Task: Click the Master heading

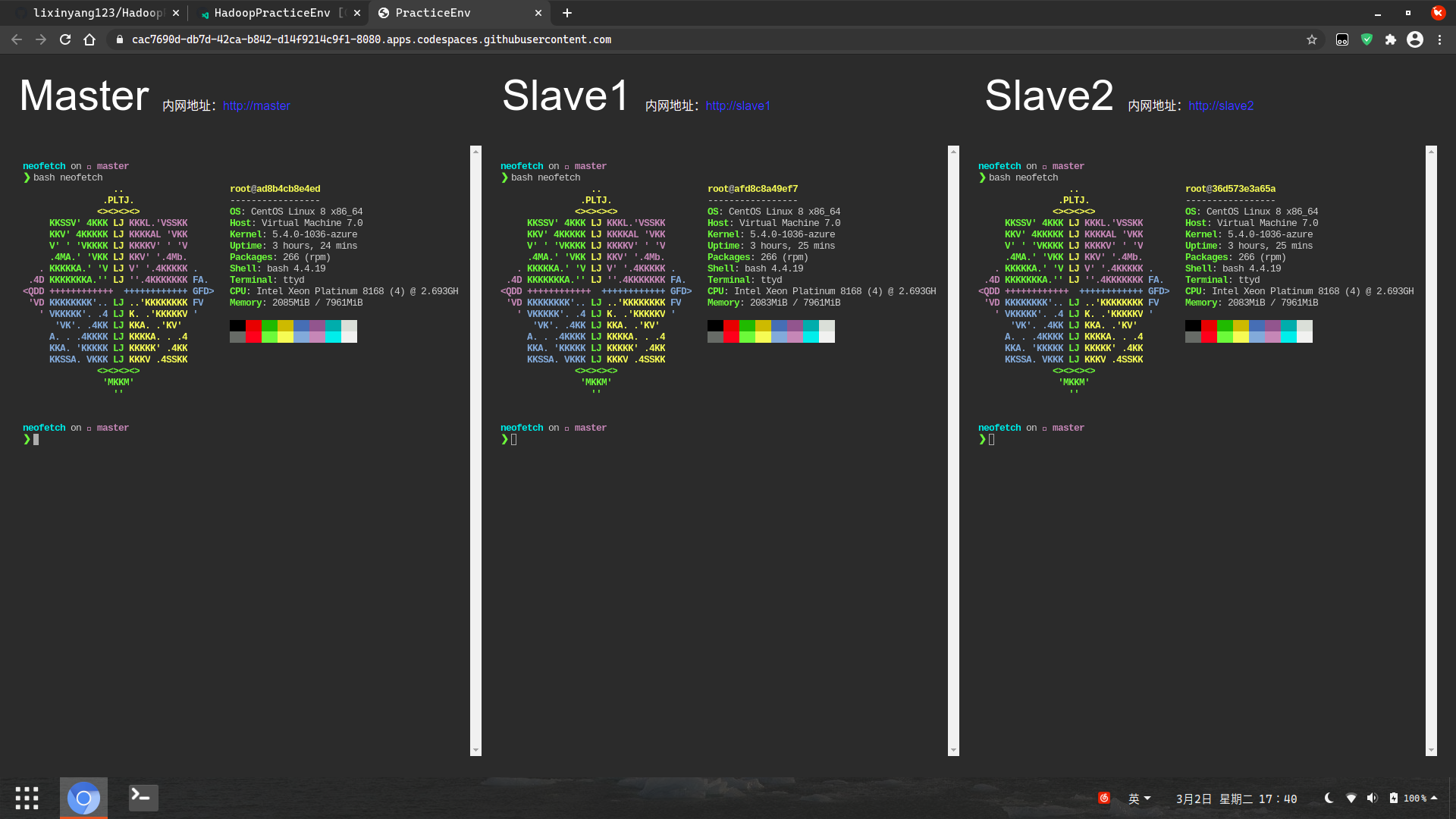Action: point(84,96)
